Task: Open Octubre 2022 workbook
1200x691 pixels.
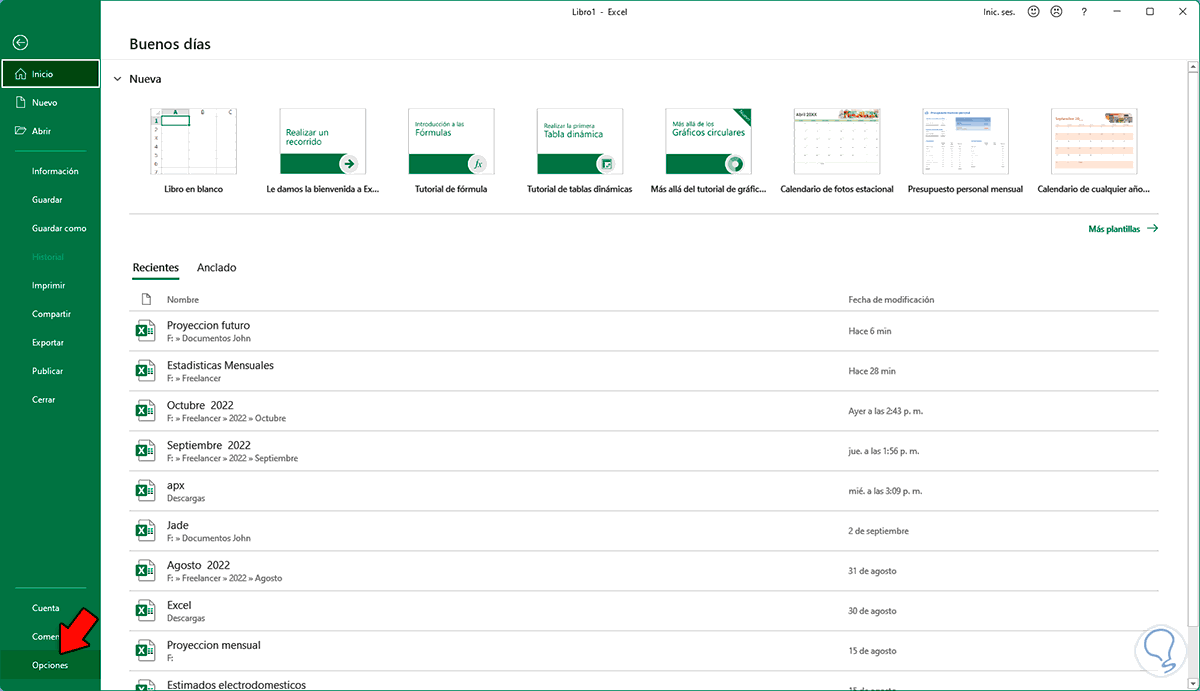Action: click(644, 411)
